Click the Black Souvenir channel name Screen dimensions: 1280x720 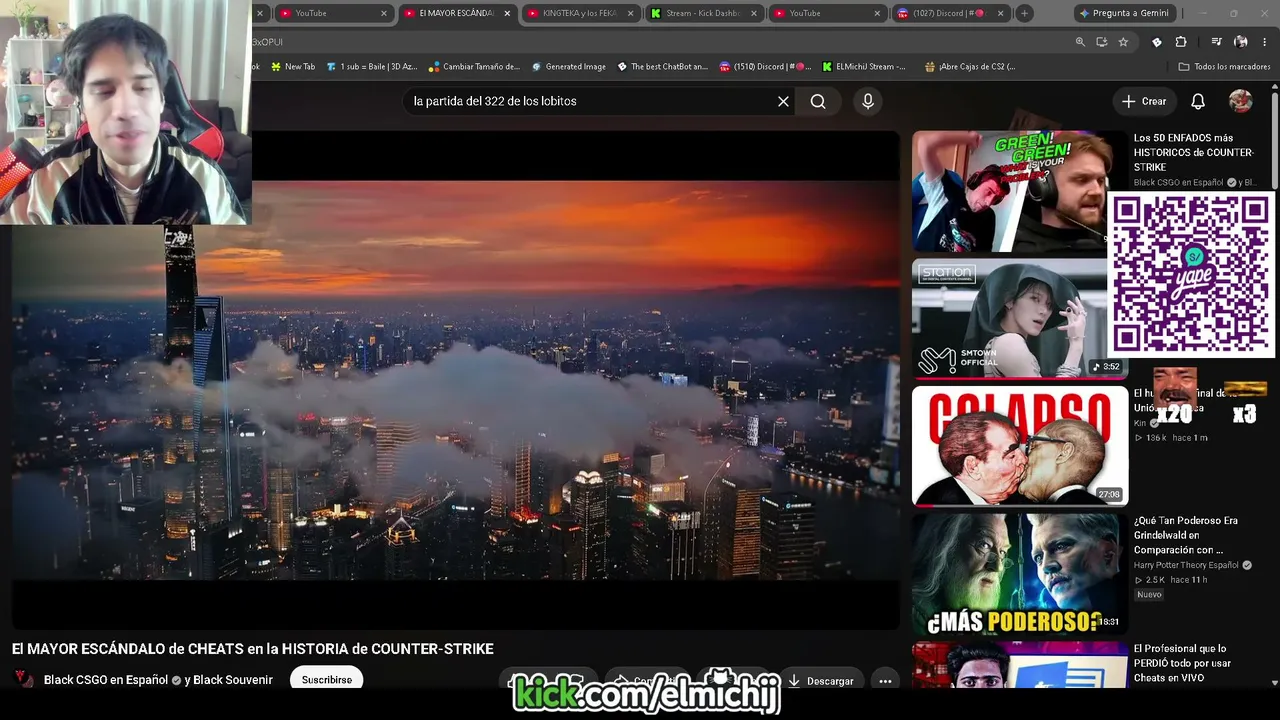233,680
